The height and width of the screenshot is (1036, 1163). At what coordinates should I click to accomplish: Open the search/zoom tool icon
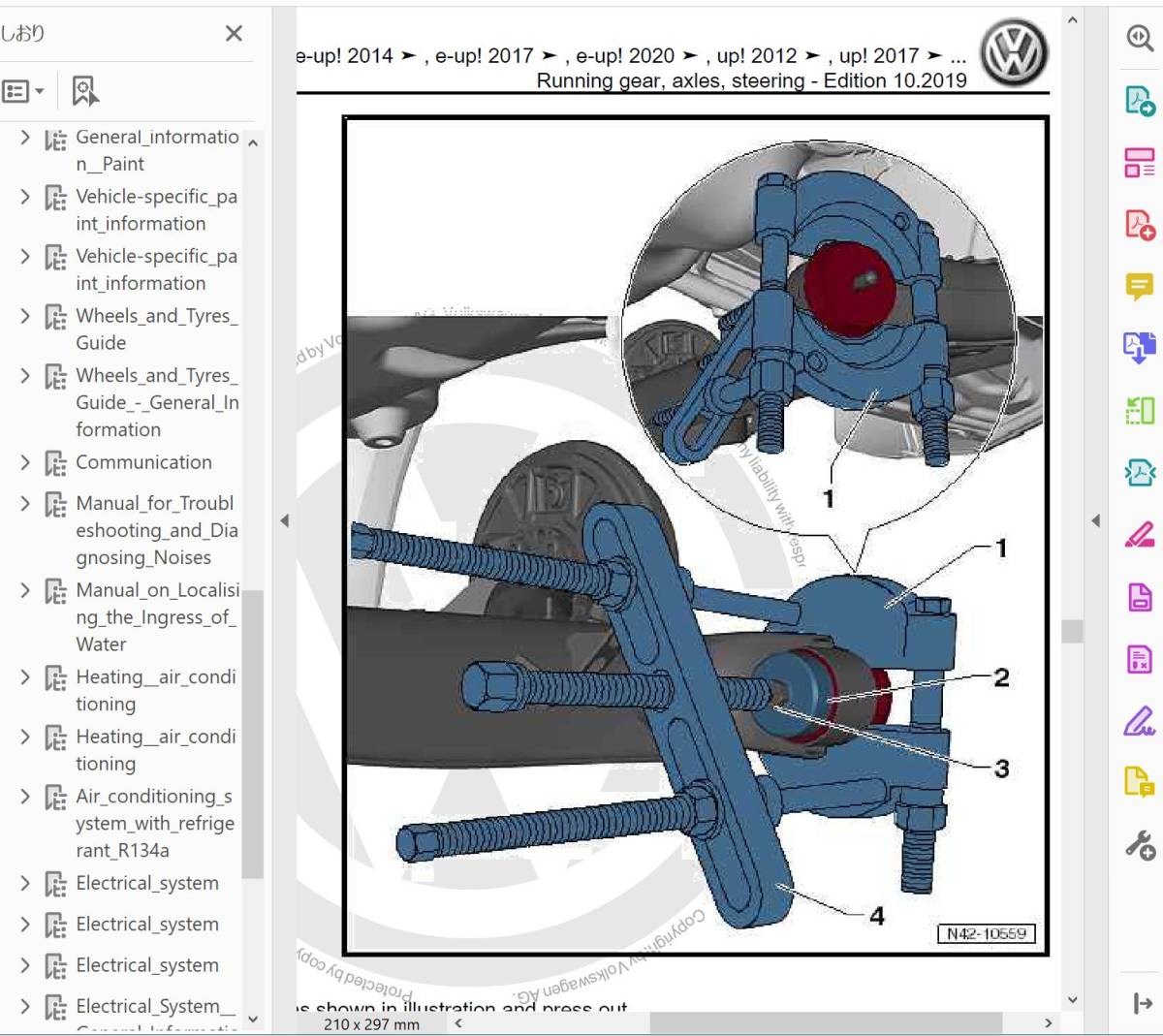point(1140,38)
